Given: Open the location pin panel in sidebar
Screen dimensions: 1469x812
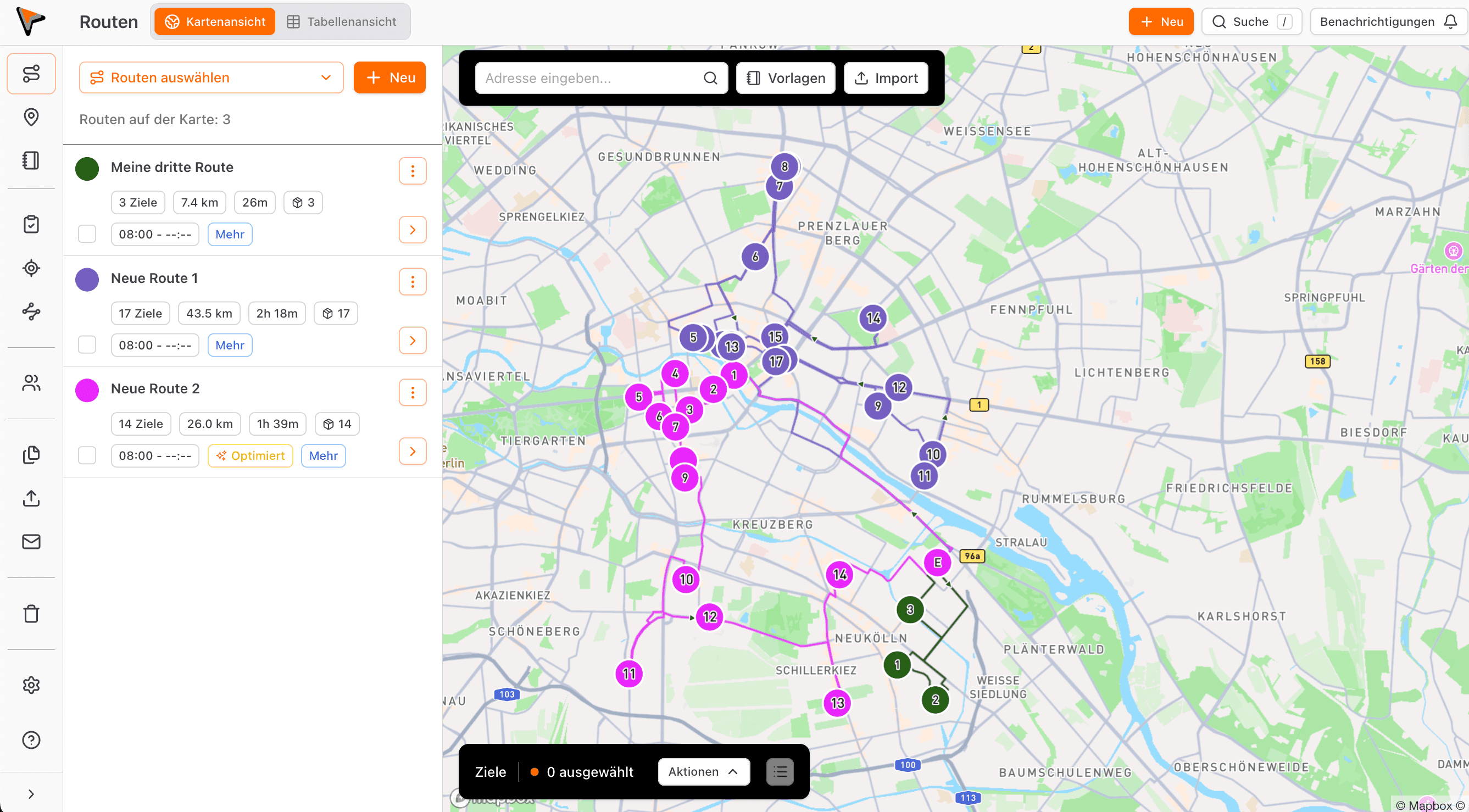Looking at the screenshot, I should (31, 117).
